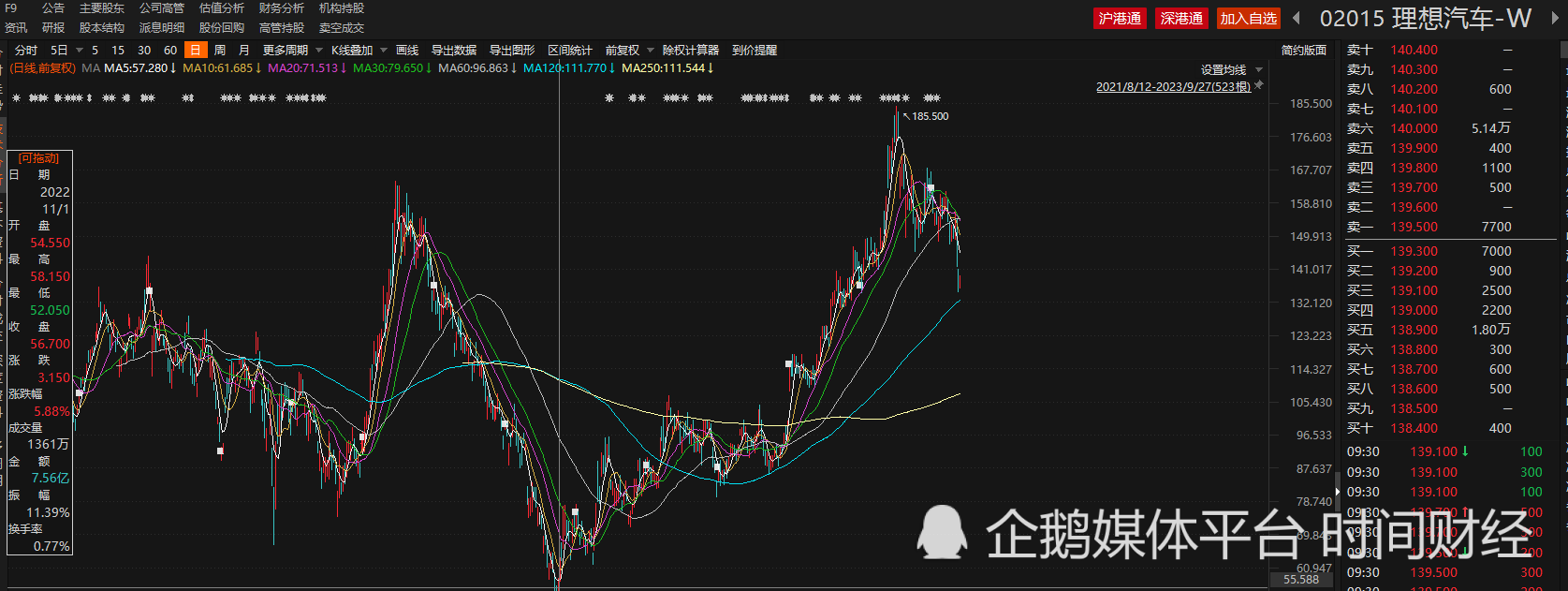Go to previous stock with left arrow

pyautogui.click(x=1297, y=19)
